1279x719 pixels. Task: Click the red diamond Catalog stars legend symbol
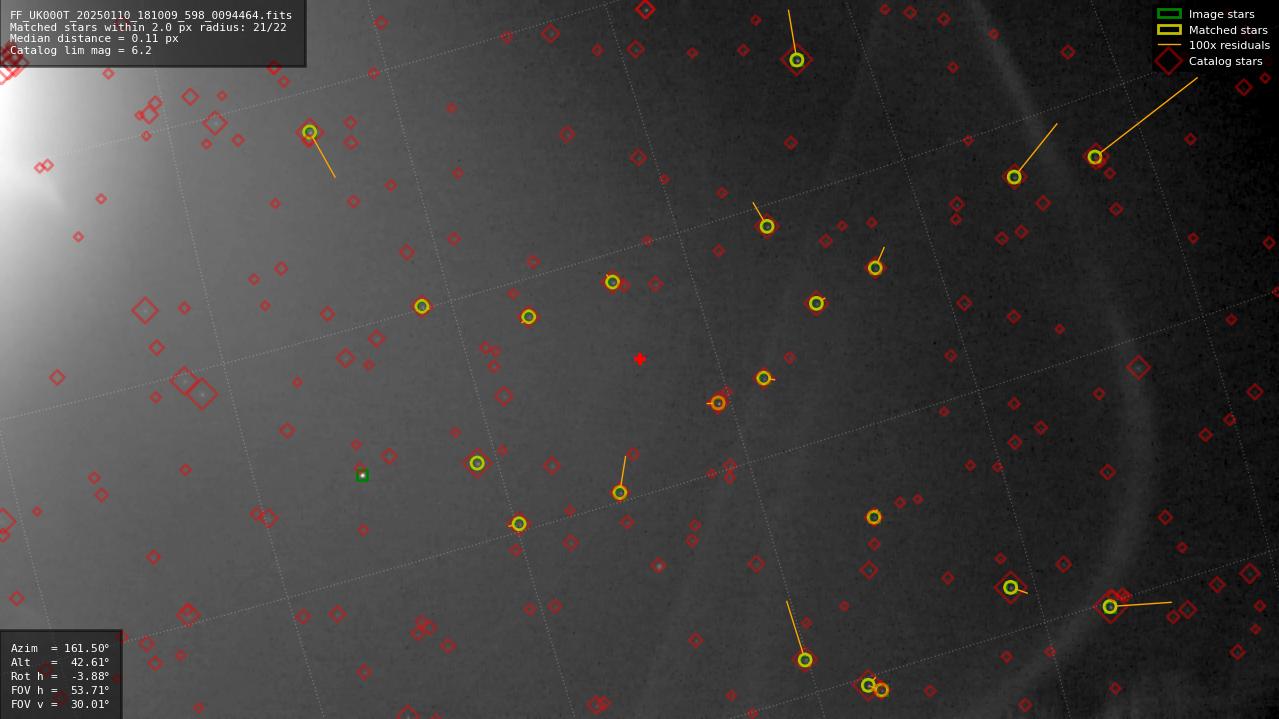pos(1169,61)
